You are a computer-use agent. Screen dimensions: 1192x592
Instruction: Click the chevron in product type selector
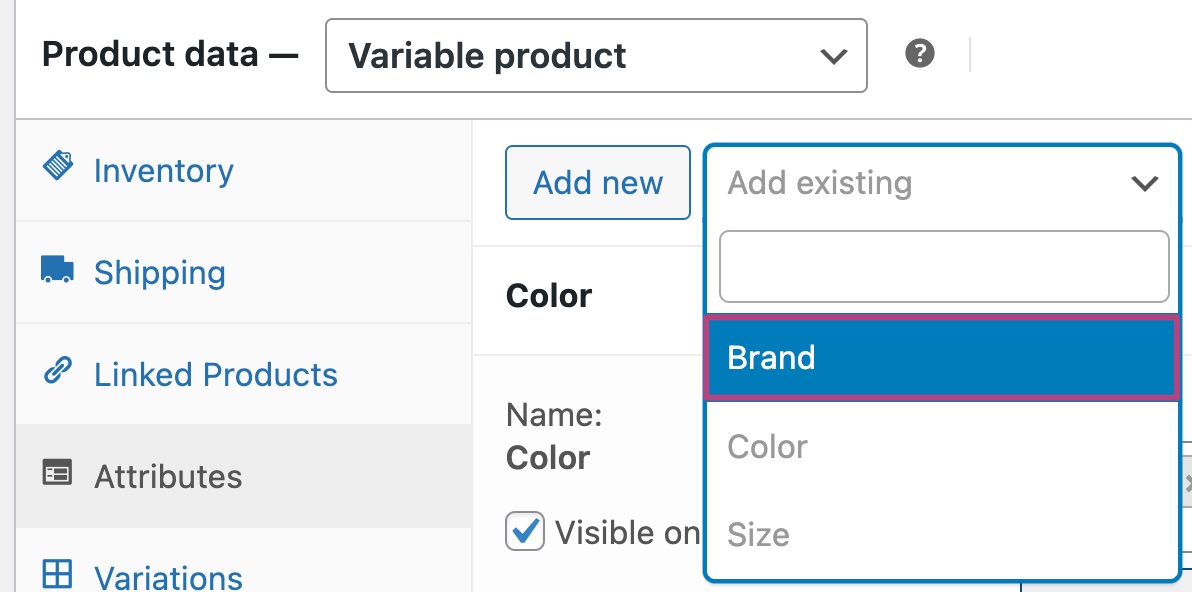833,57
